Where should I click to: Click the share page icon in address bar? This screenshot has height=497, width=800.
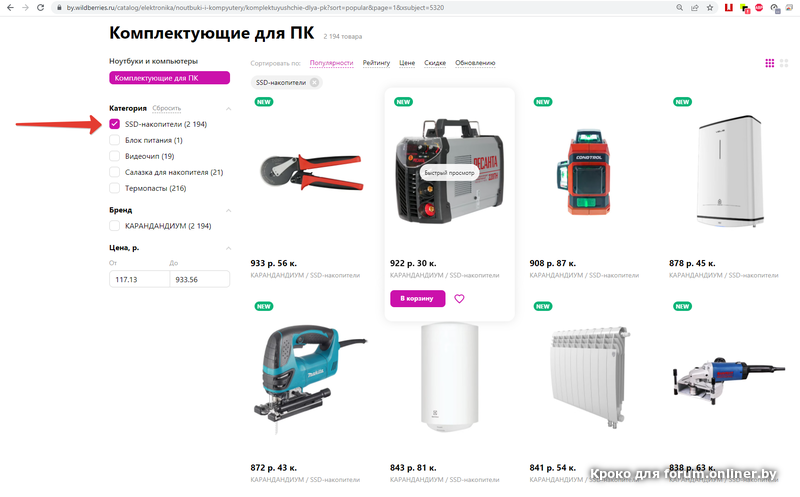(x=694, y=8)
